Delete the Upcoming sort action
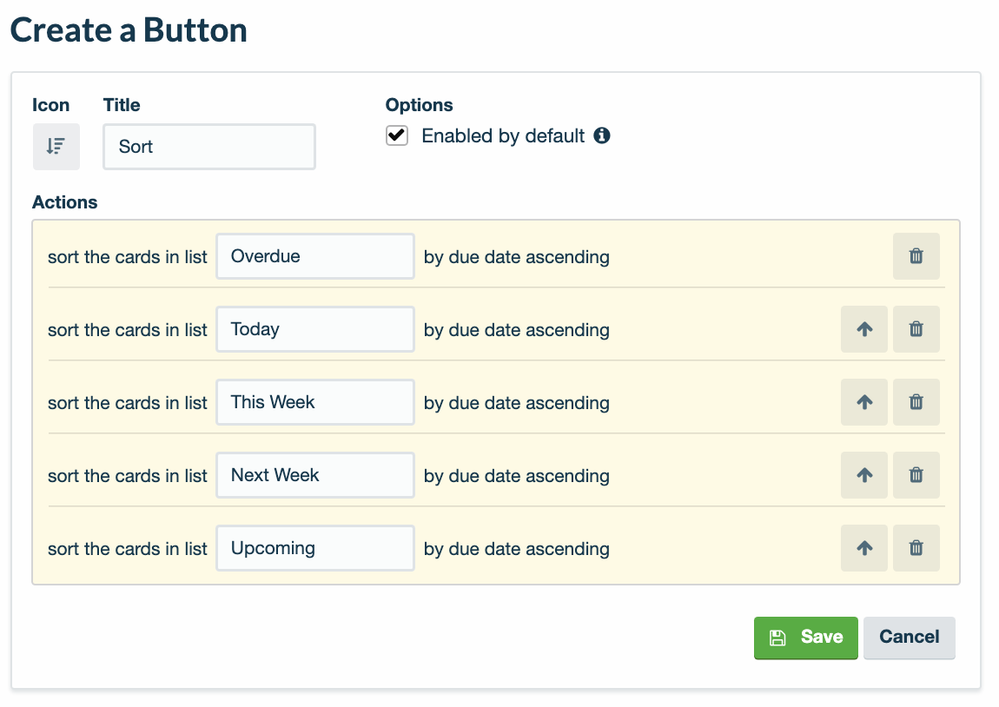The height and width of the screenshot is (707, 999). (x=916, y=548)
